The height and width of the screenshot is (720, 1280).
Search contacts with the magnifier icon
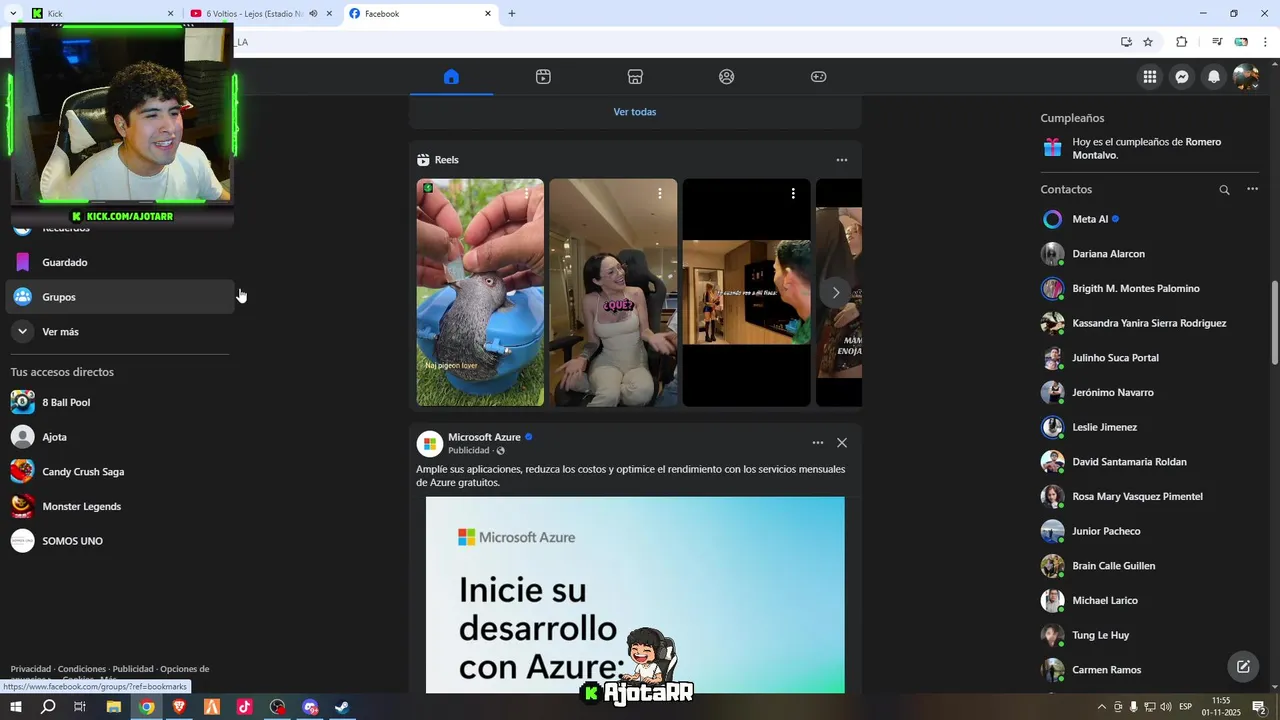[x=1224, y=189]
